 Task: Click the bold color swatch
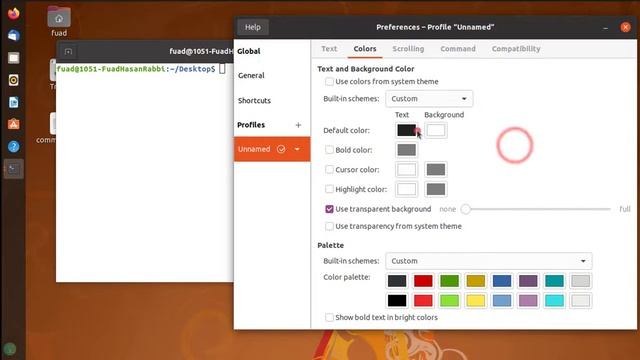(x=407, y=150)
